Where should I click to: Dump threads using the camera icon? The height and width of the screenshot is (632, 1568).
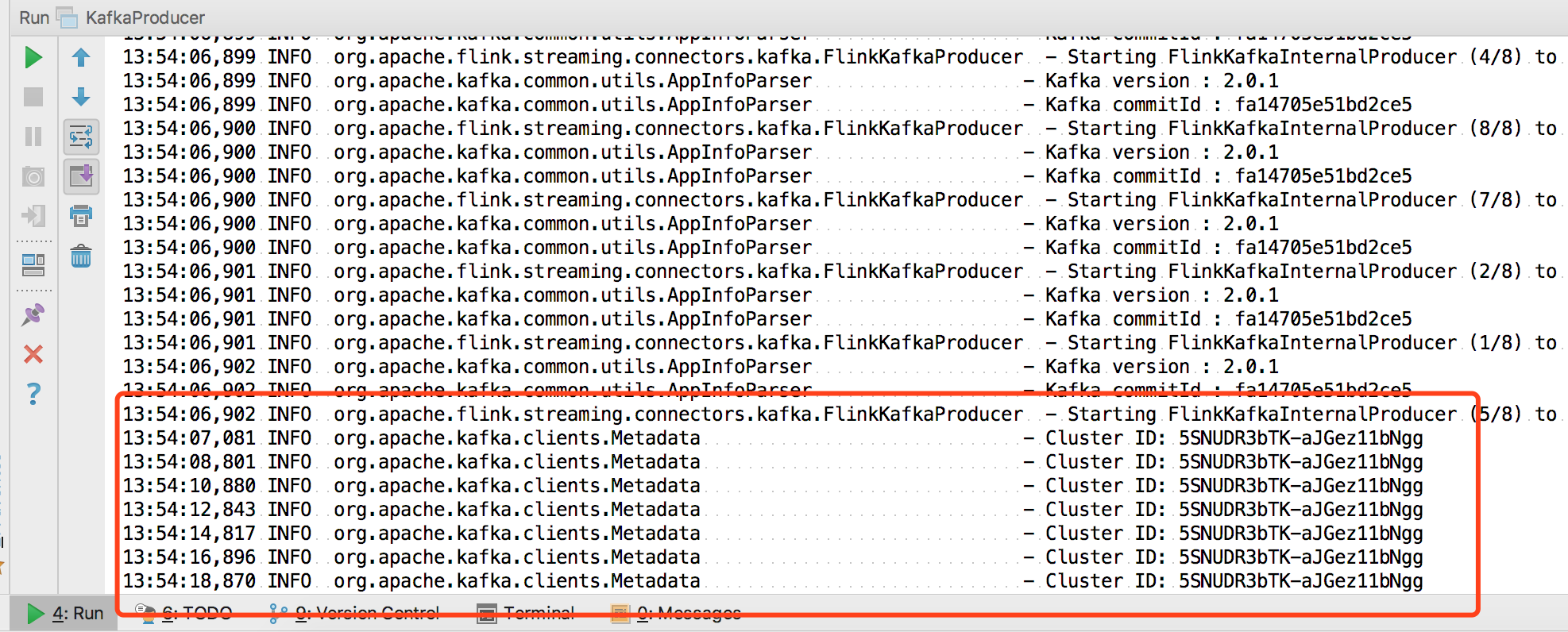pyautogui.click(x=33, y=176)
